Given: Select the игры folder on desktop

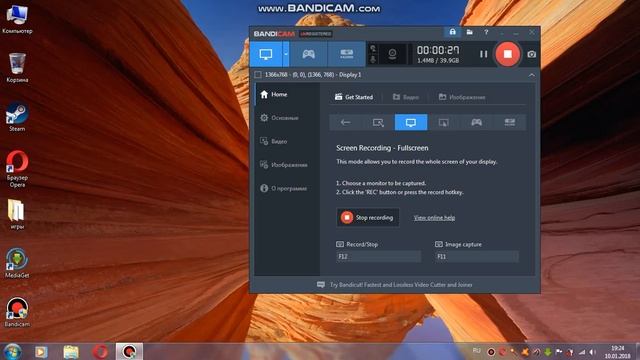Looking at the screenshot, I should point(17,215).
